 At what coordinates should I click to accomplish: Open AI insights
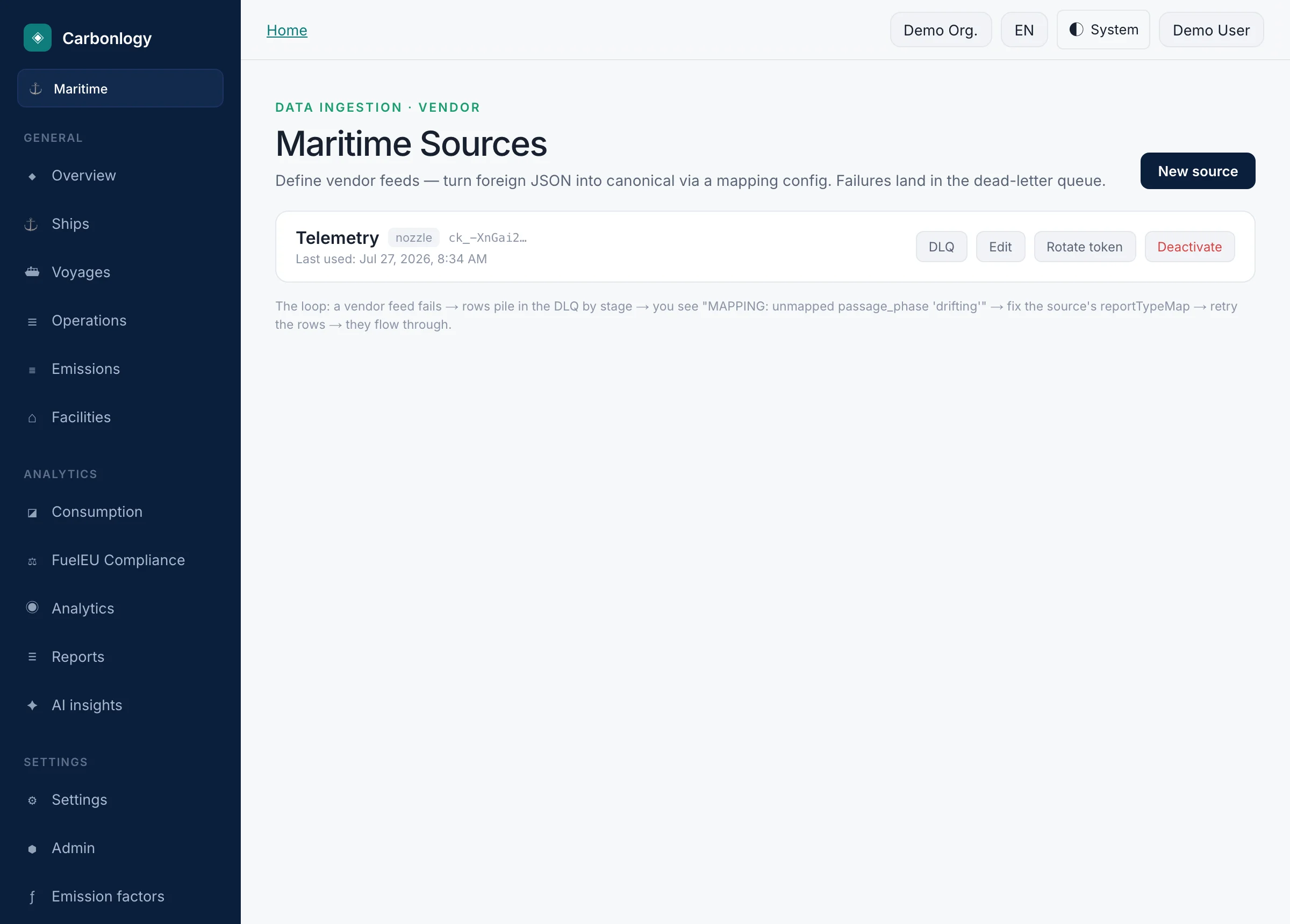point(120,705)
